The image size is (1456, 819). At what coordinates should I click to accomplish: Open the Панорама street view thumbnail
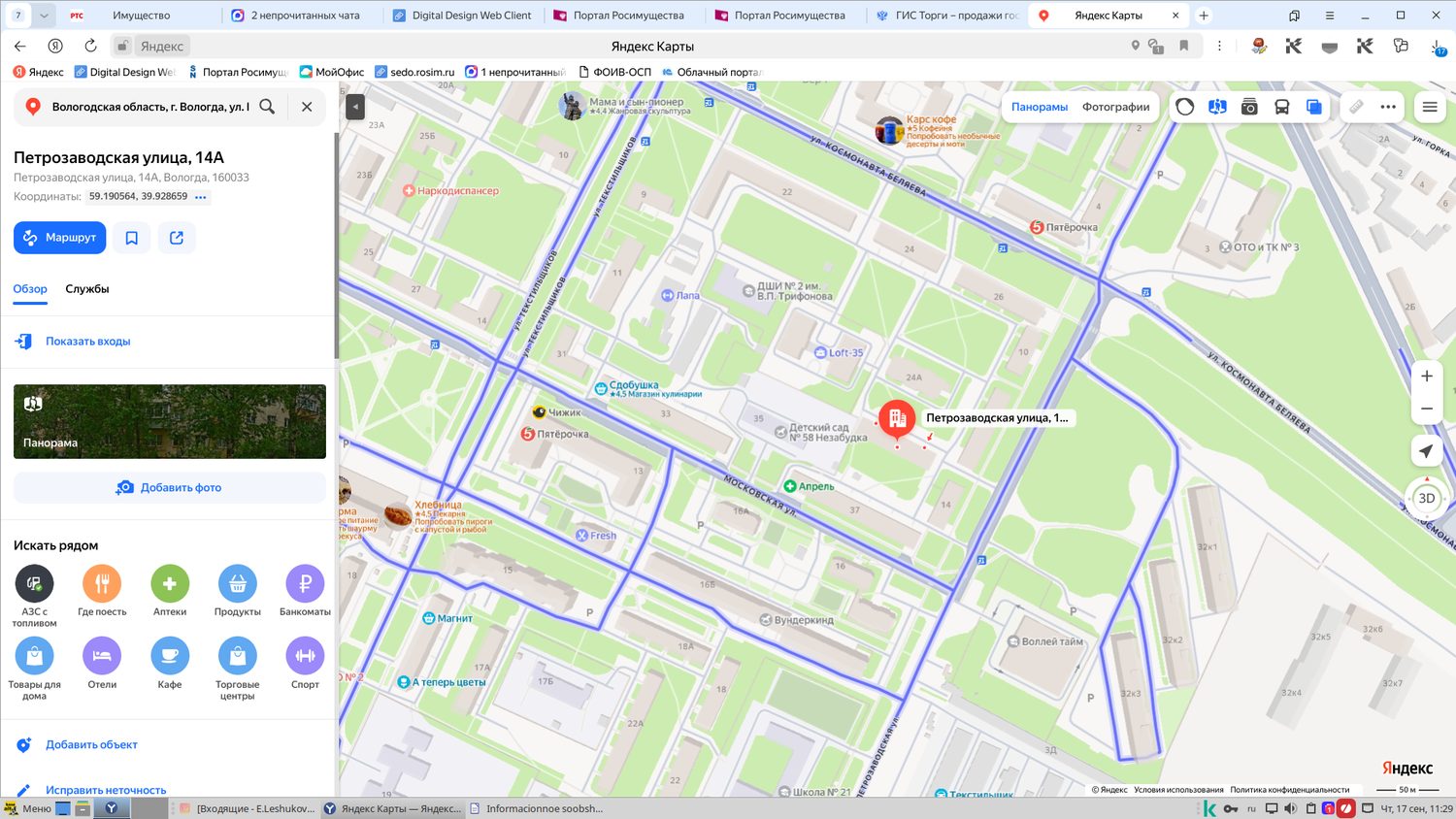coord(170,422)
